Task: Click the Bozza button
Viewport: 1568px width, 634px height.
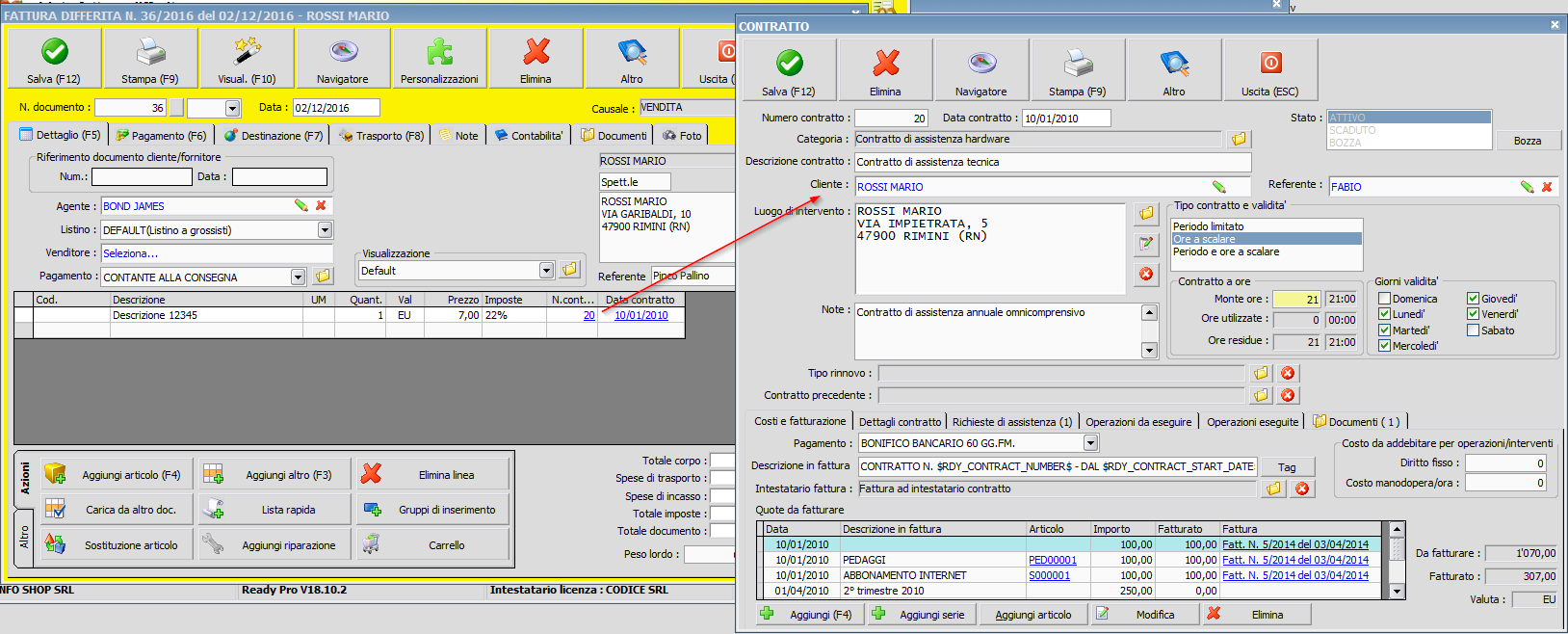Action: point(1527,141)
